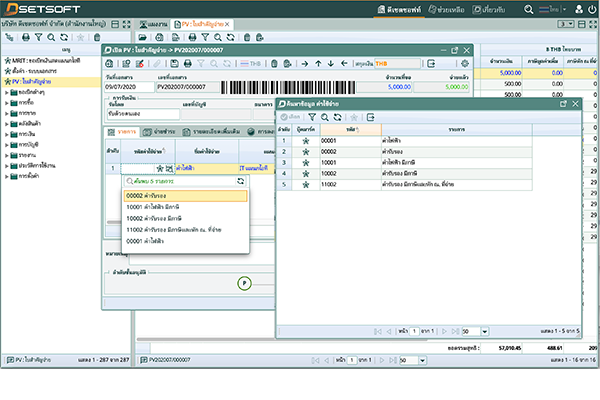The width and height of the screenshot is (600, 400).
Task: Click the document date field 09/07/2020
Action: [x=127, y=86]
